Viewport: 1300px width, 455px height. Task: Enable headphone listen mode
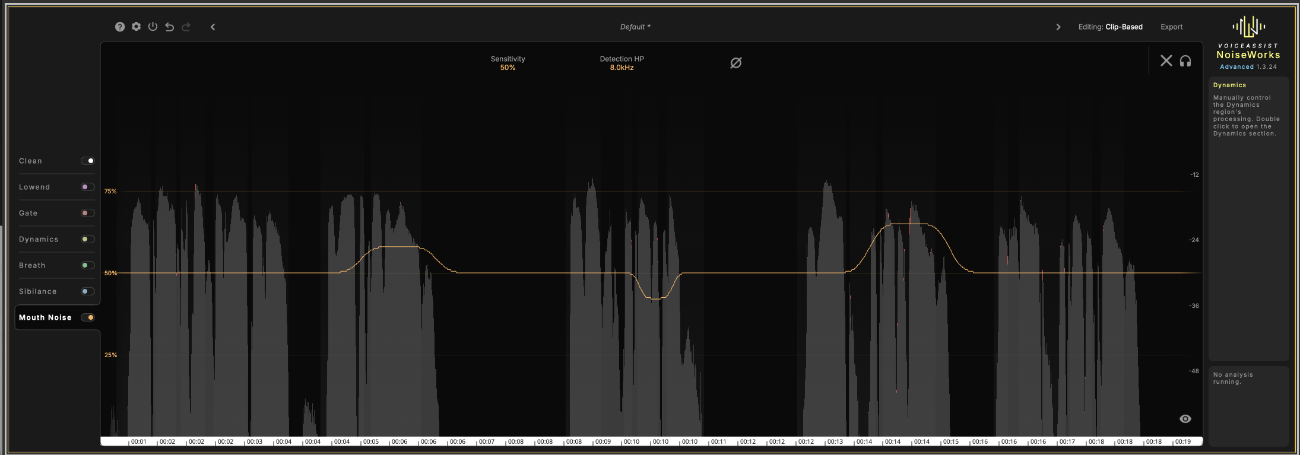[1185, 61]
